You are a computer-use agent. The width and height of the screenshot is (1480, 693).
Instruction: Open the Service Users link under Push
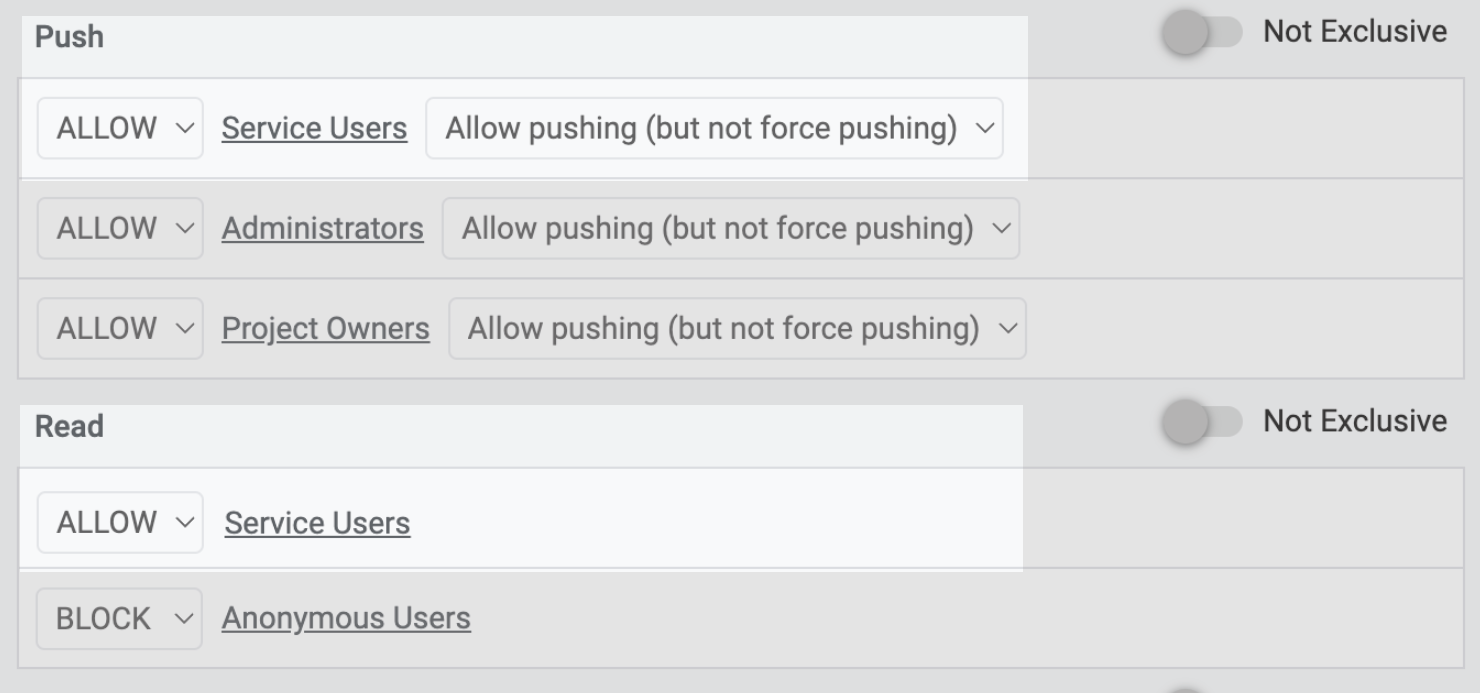tap(314, 128)
